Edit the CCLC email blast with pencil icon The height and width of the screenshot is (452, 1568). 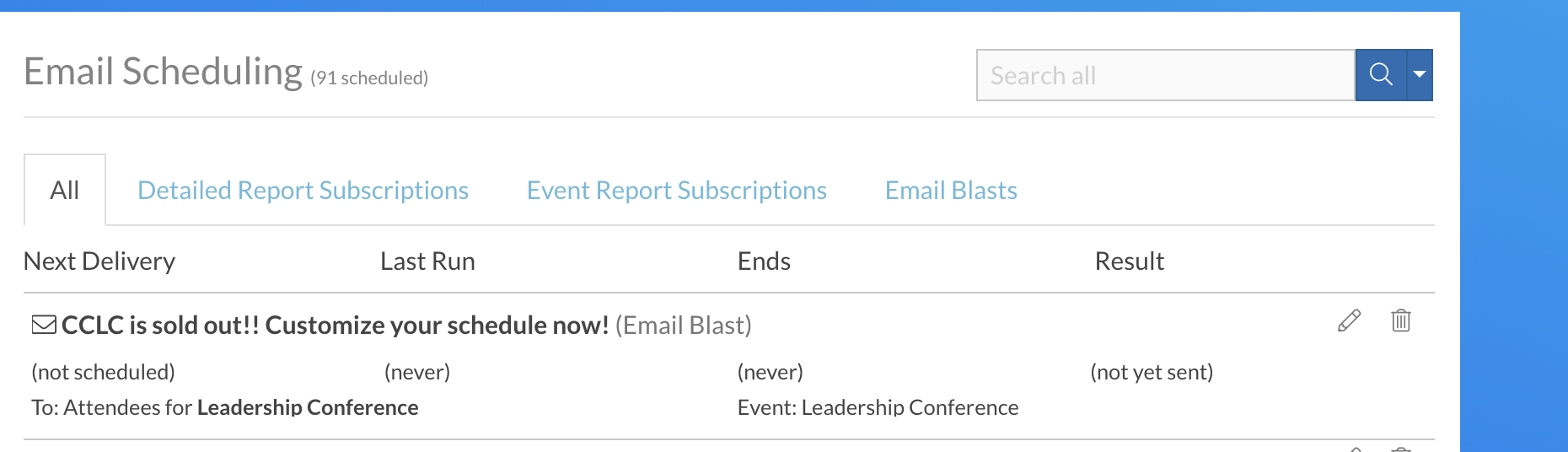click(x=1349, y=321)
